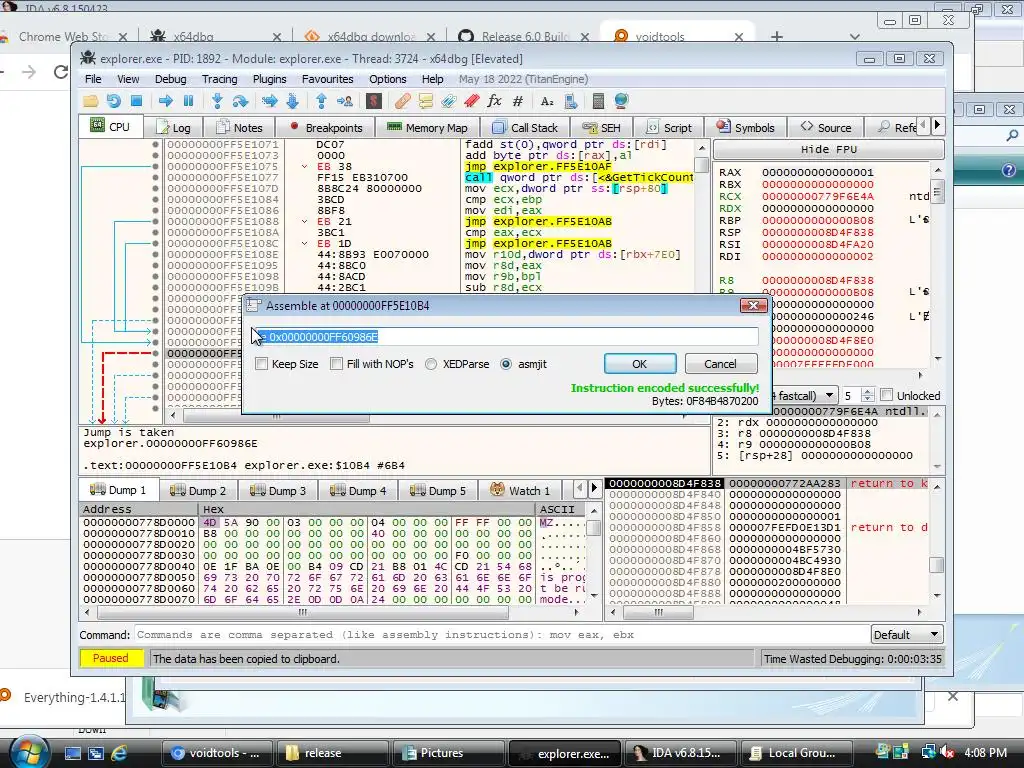Click the assembly instruction input field

[506, 336]
